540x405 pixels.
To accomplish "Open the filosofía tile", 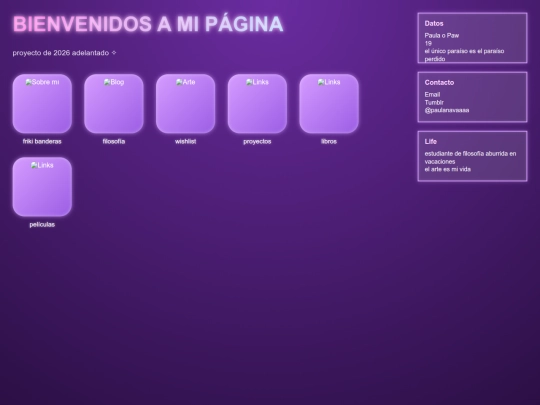I will (x=114, y=104).
